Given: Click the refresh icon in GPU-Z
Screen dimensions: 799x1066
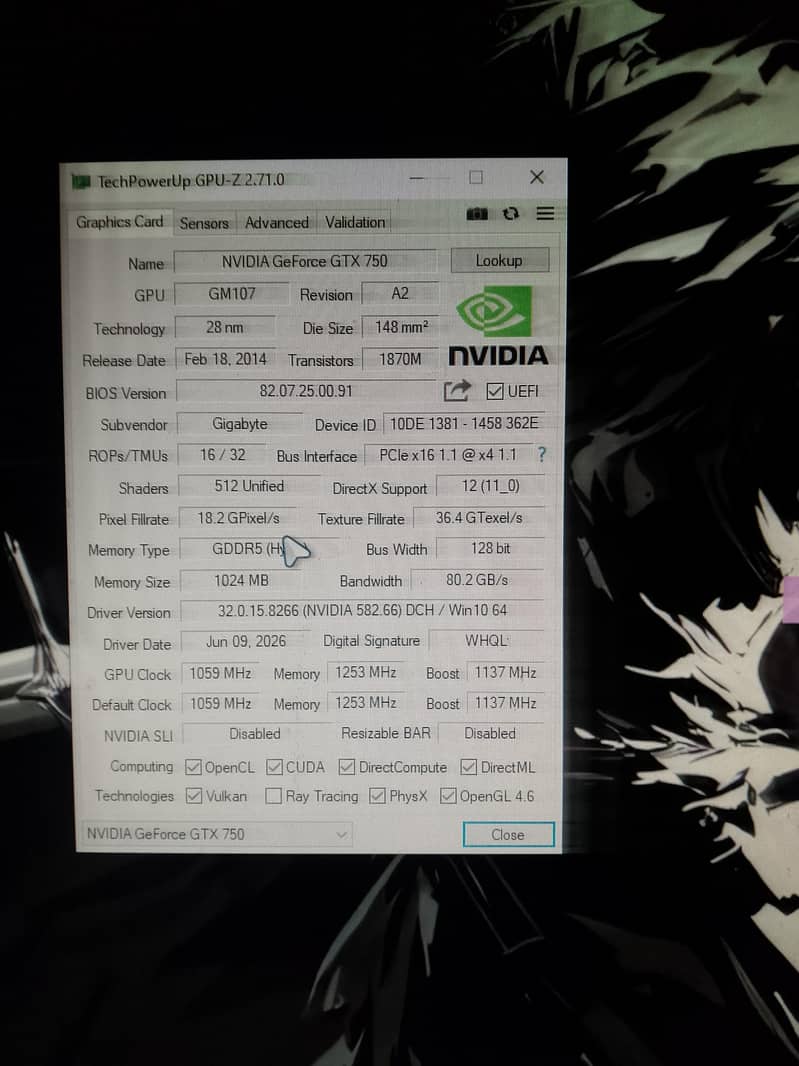Looking at the screenshot, I should point(511,214).
